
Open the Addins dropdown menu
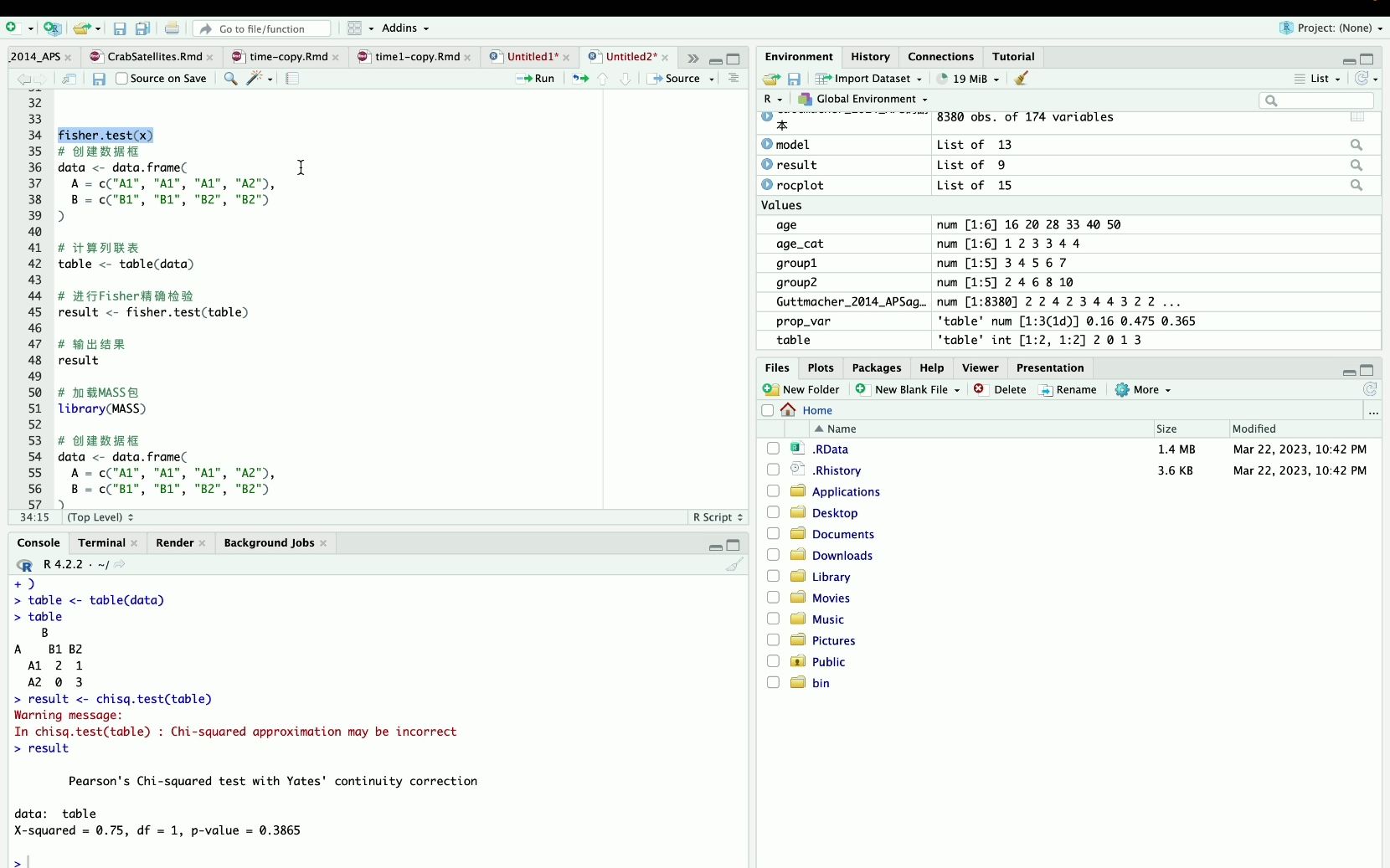(405, 28)
